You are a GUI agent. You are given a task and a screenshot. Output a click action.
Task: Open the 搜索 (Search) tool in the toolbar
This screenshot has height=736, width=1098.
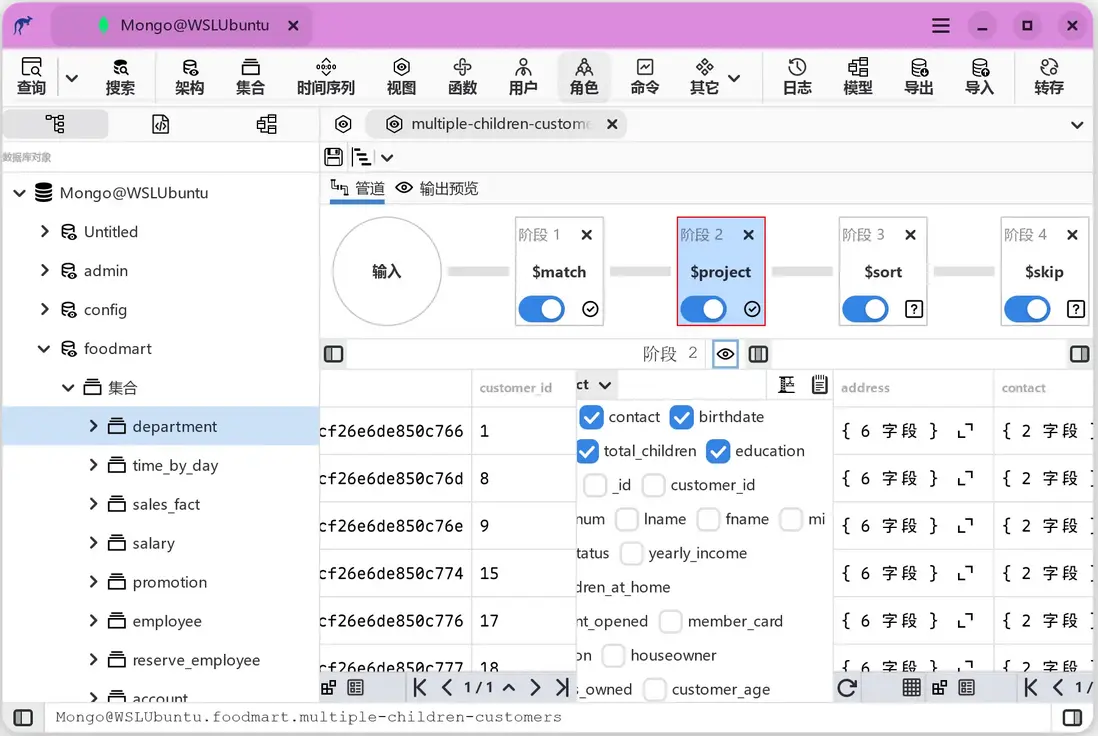point(120,76)
